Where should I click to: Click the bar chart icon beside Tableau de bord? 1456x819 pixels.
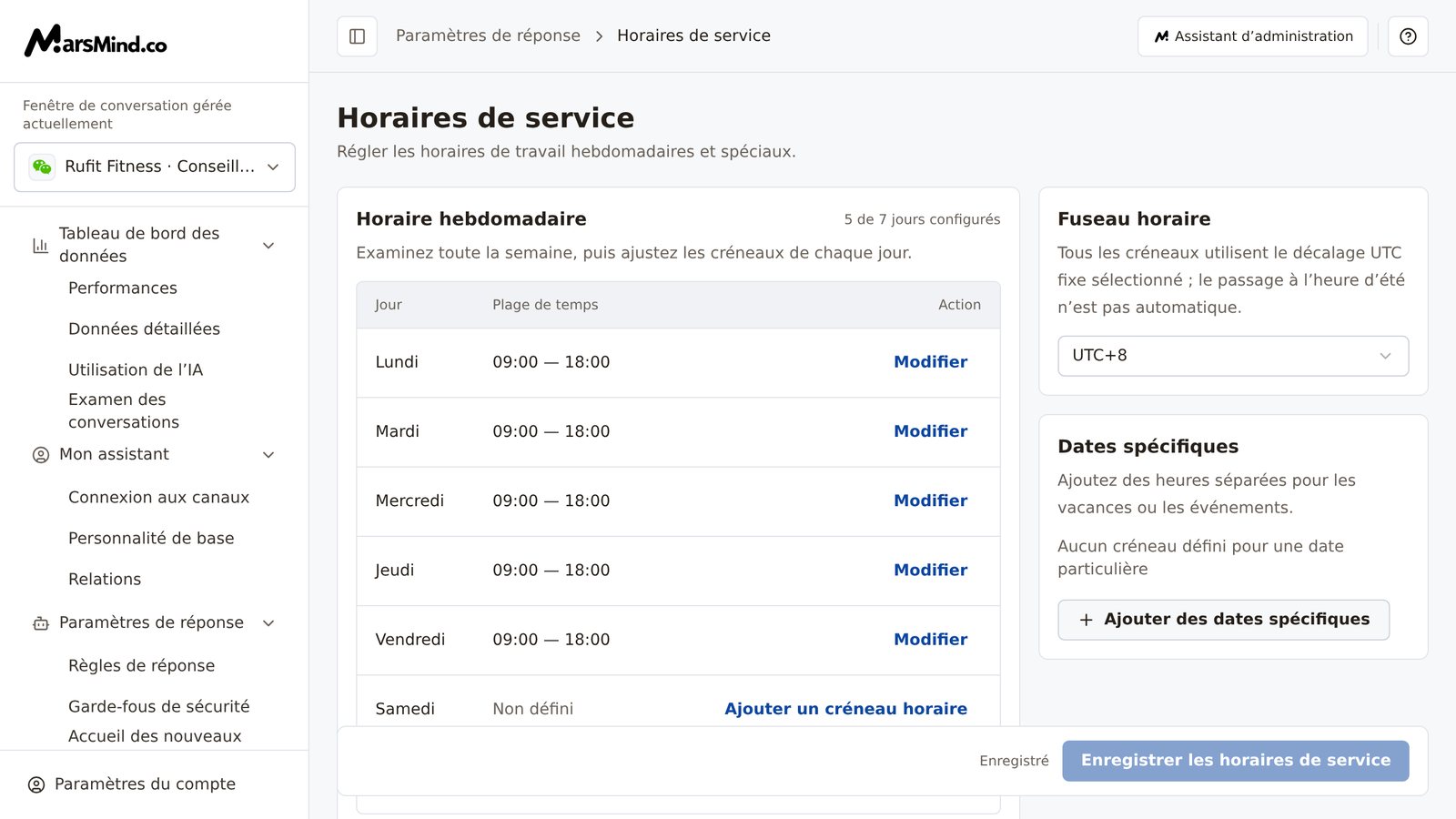click(40, 246)
